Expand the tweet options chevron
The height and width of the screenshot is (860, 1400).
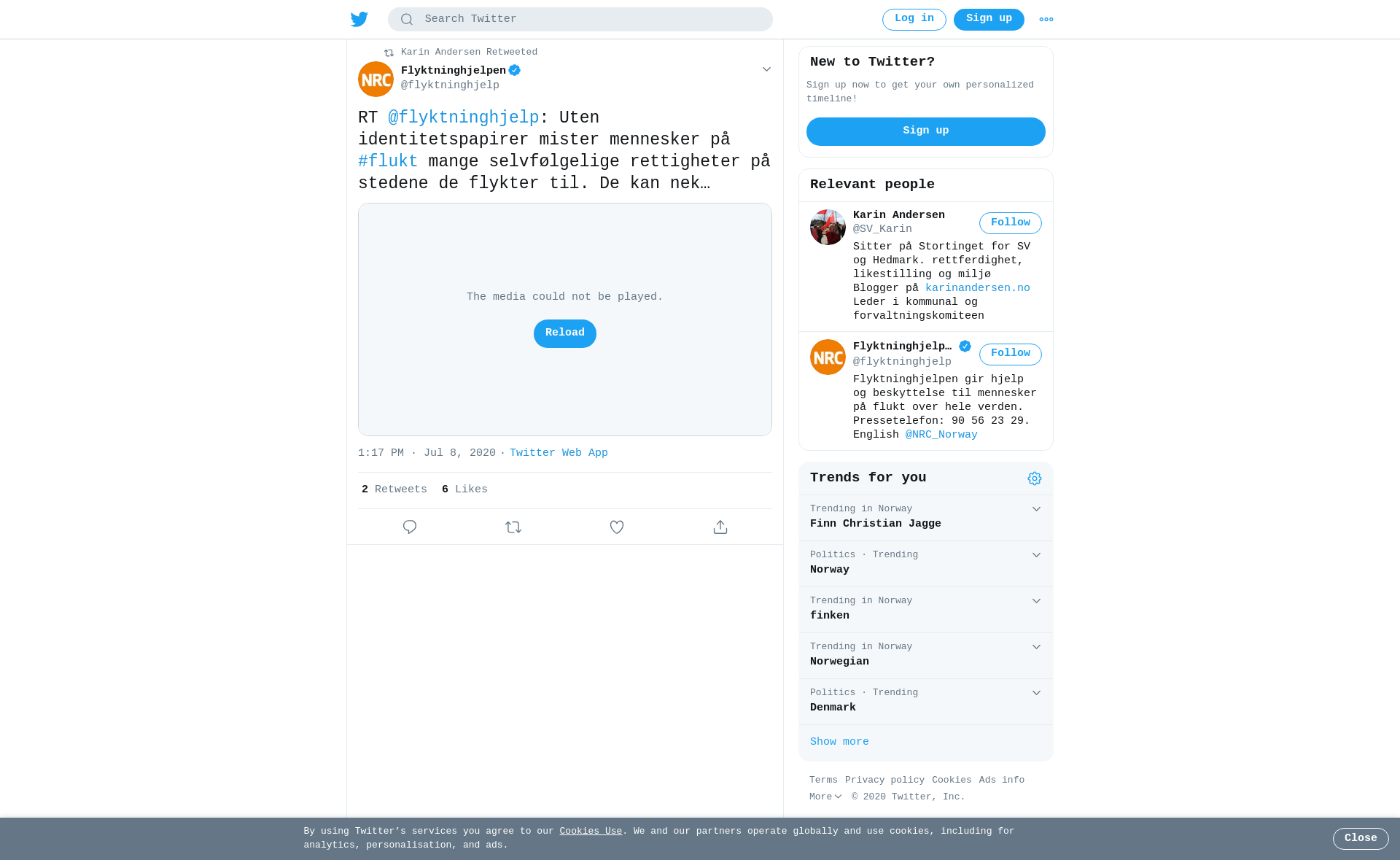pos(766,69)
